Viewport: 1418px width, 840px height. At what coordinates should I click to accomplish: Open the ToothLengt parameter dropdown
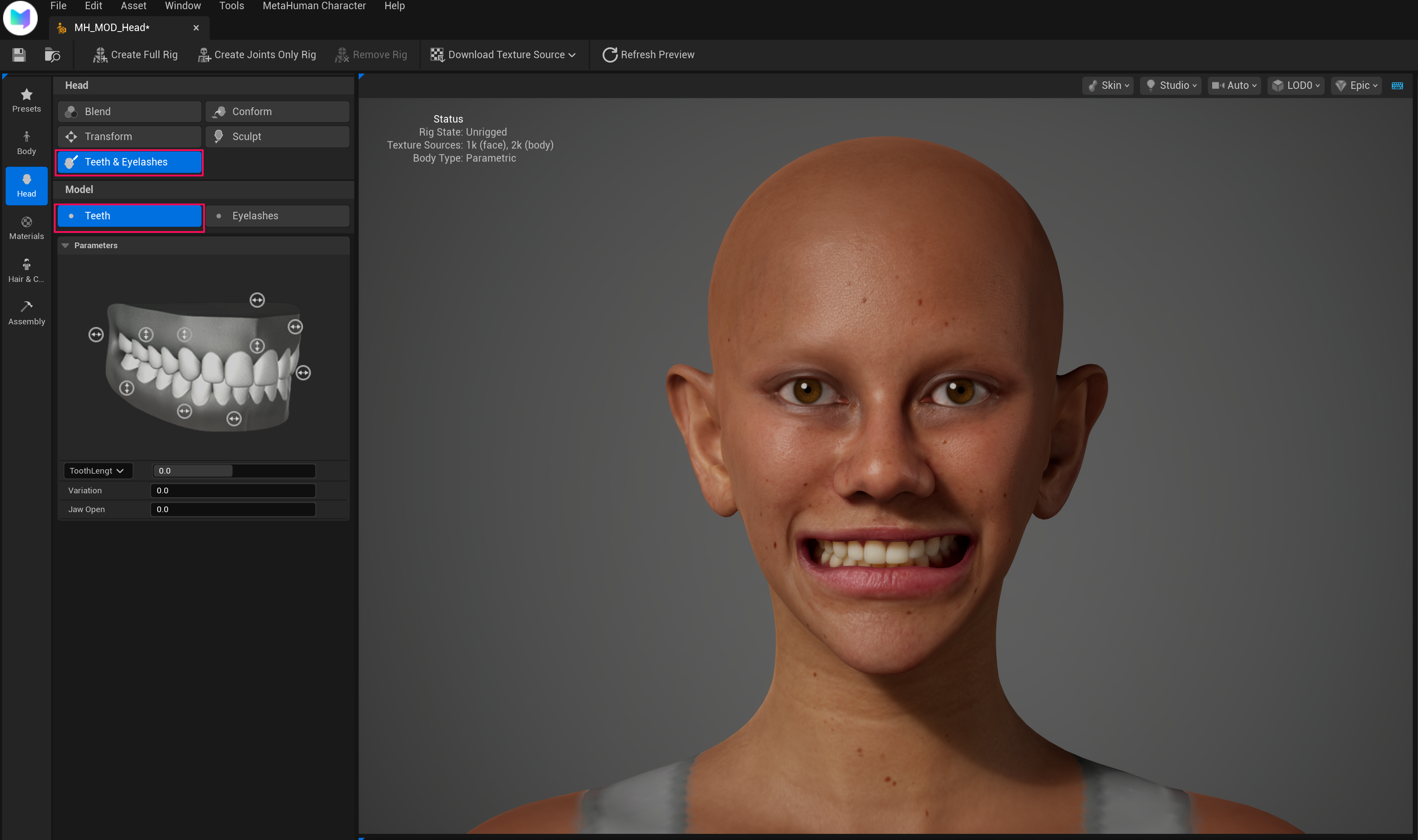97,471
